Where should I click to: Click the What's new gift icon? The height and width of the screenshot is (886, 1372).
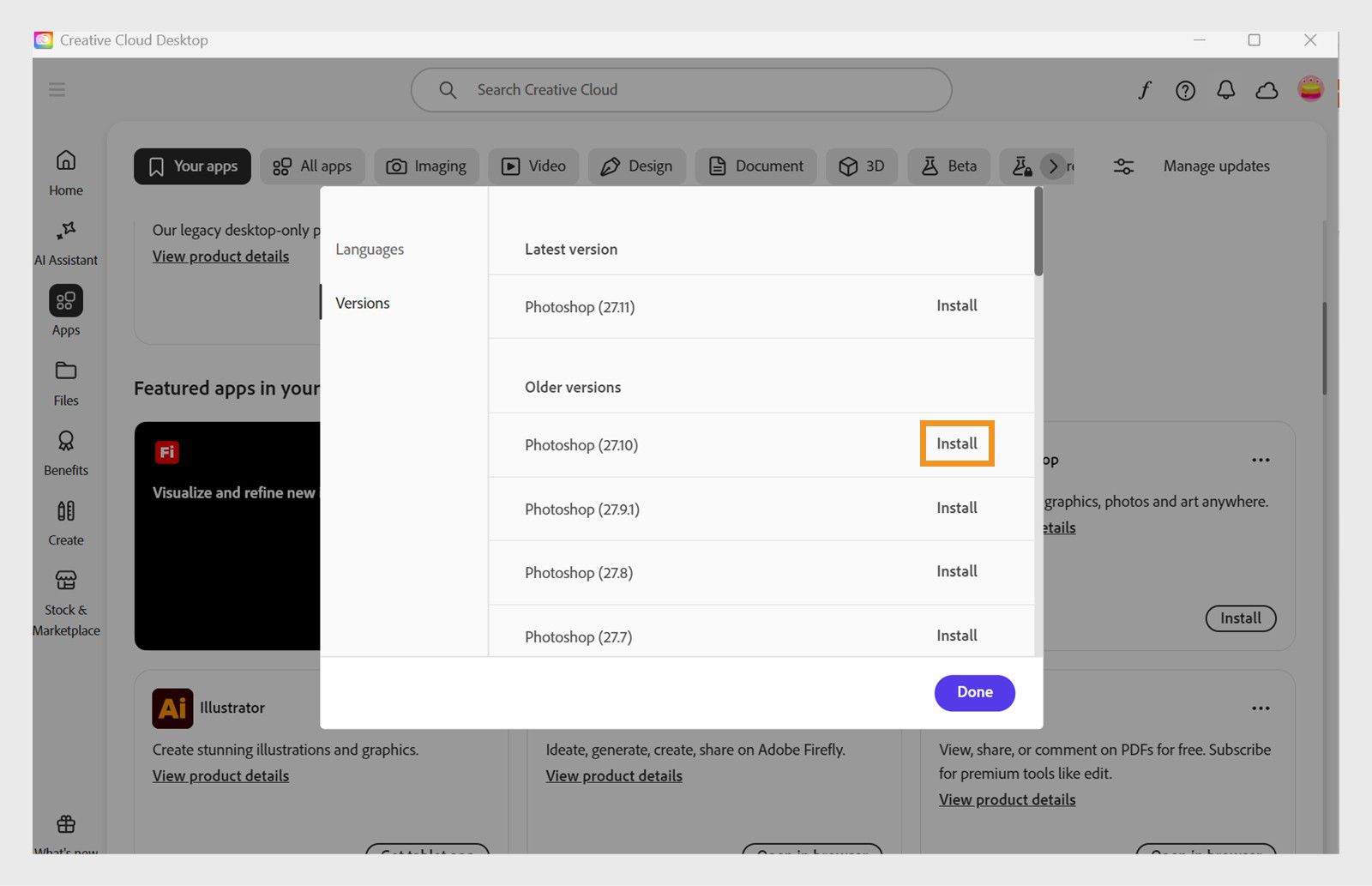(66, 824)
